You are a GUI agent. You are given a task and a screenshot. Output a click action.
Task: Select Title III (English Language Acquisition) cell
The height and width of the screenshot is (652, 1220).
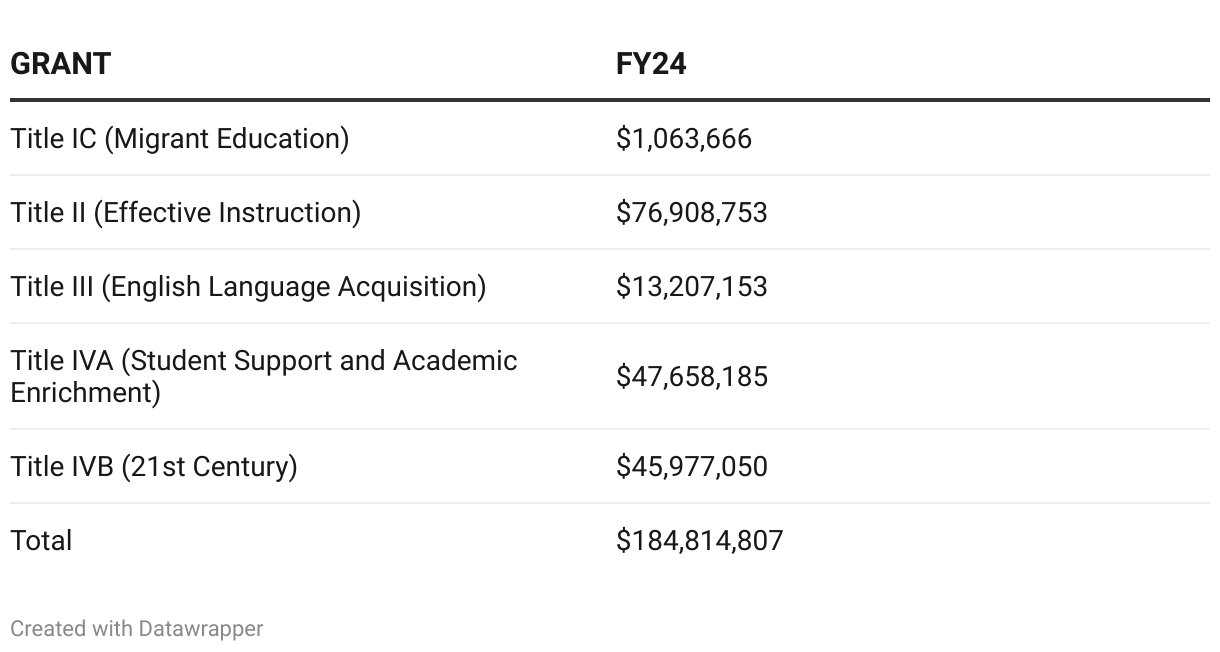[248, 286]
